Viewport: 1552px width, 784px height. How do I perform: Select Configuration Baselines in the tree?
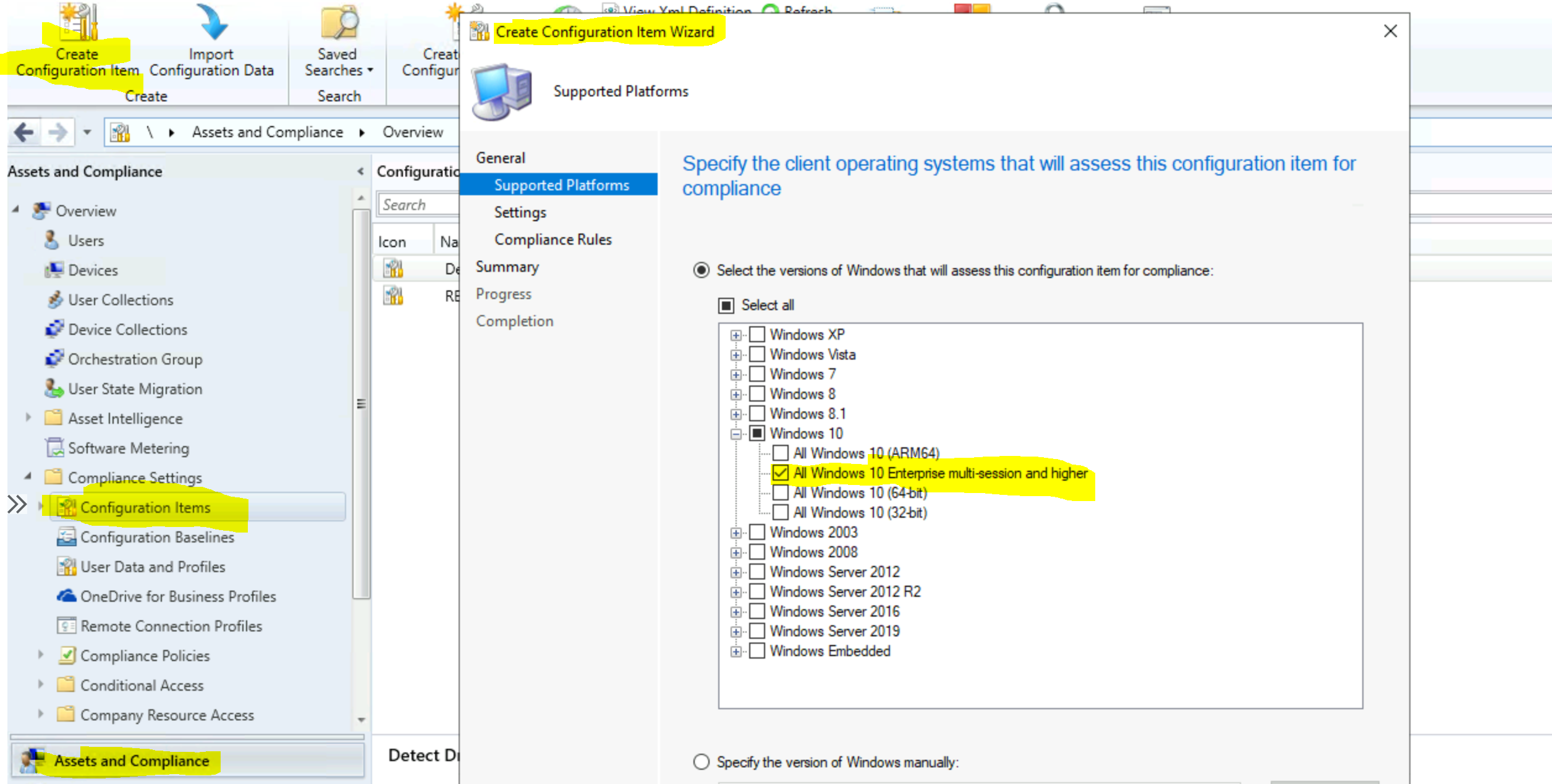pyautogui.click(x=157, y=537)
